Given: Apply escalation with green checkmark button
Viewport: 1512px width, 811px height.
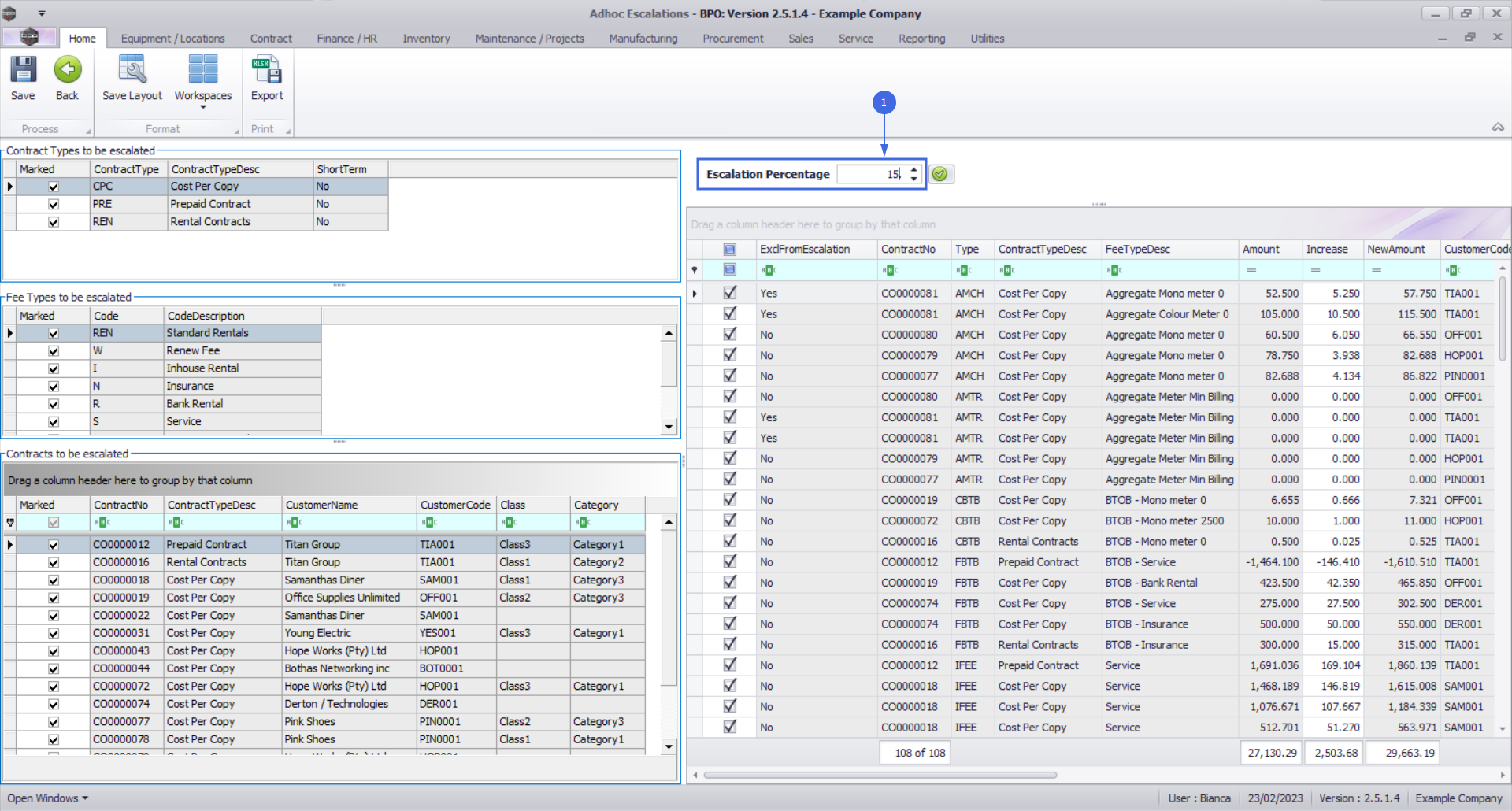Looking at the screenshot, I should click(x=939, y=174).
